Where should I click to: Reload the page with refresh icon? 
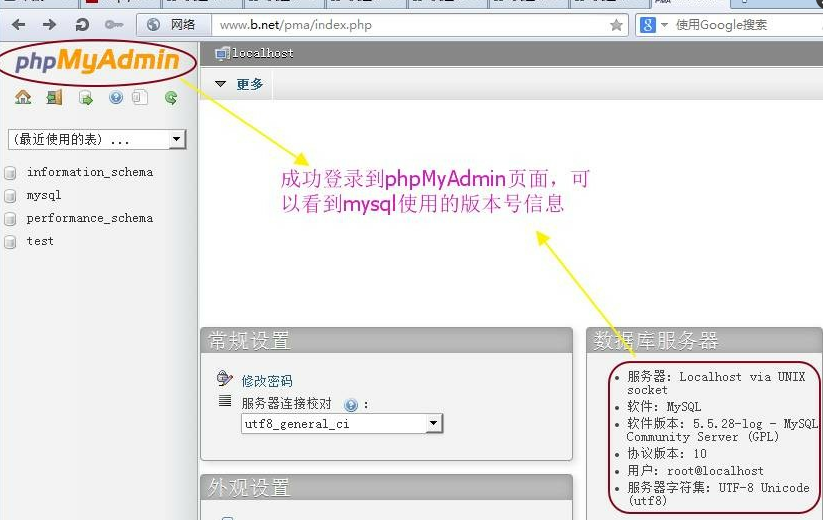pos(82,25)
